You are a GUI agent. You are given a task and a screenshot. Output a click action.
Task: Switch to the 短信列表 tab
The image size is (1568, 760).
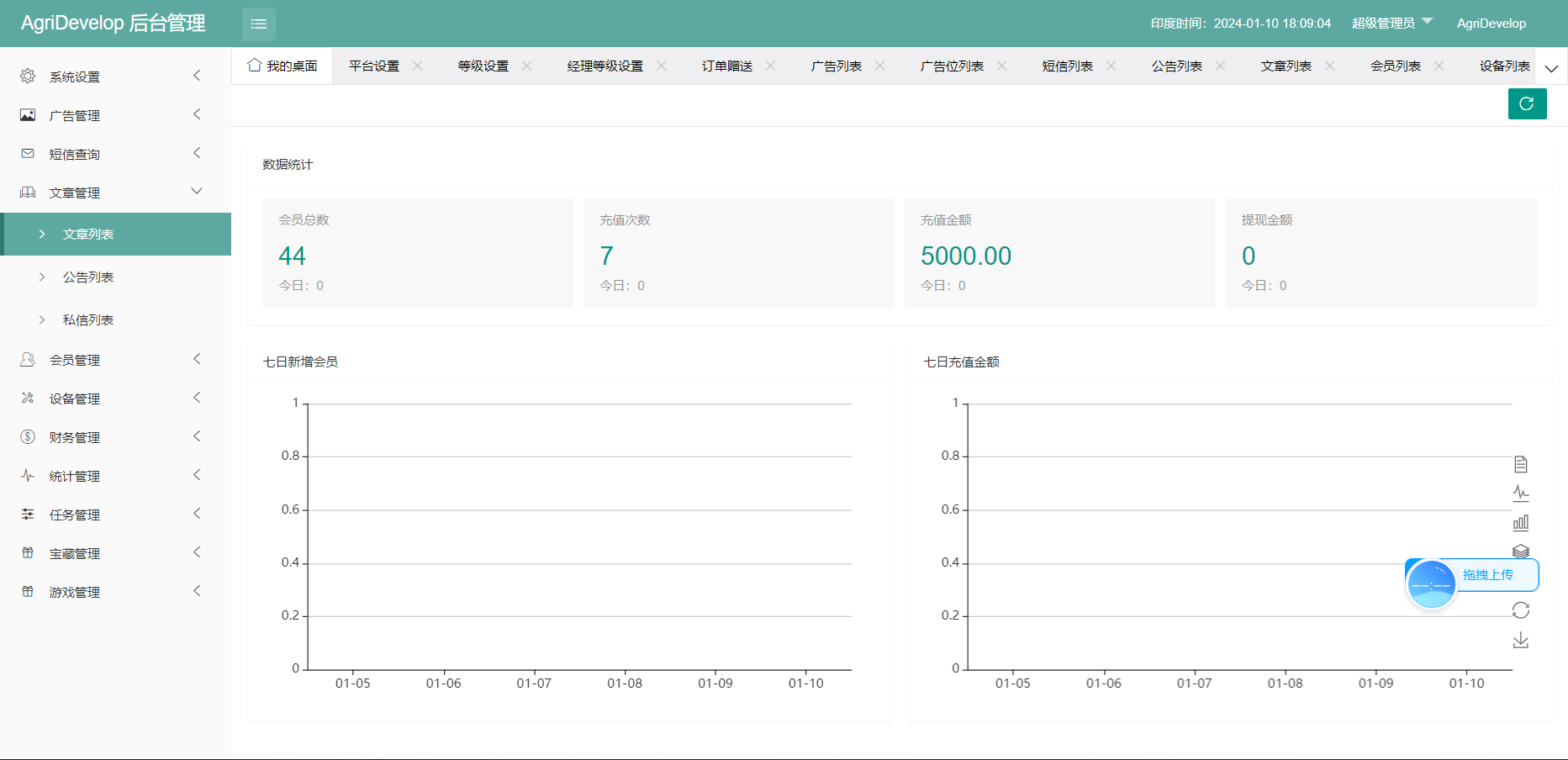tap(1068, 66)
